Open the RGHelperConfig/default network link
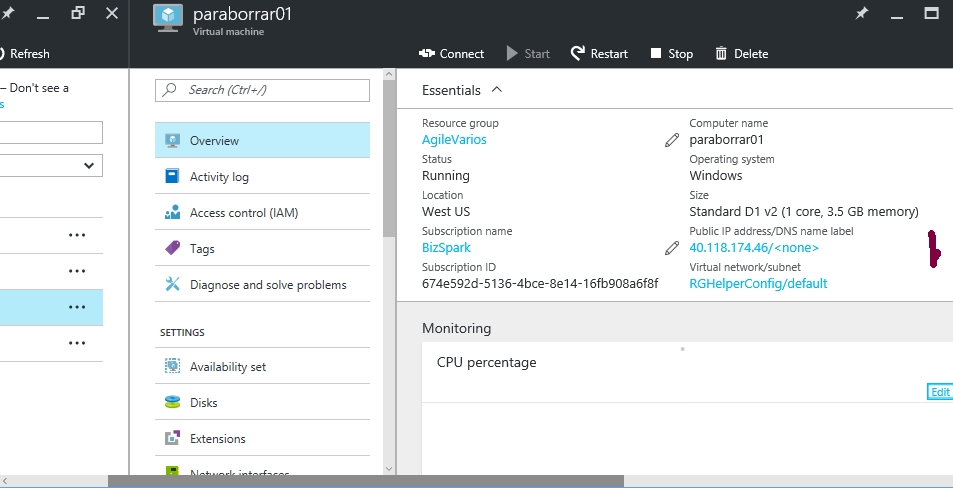Viewport: 953px width, 488px height. (758, 283)
